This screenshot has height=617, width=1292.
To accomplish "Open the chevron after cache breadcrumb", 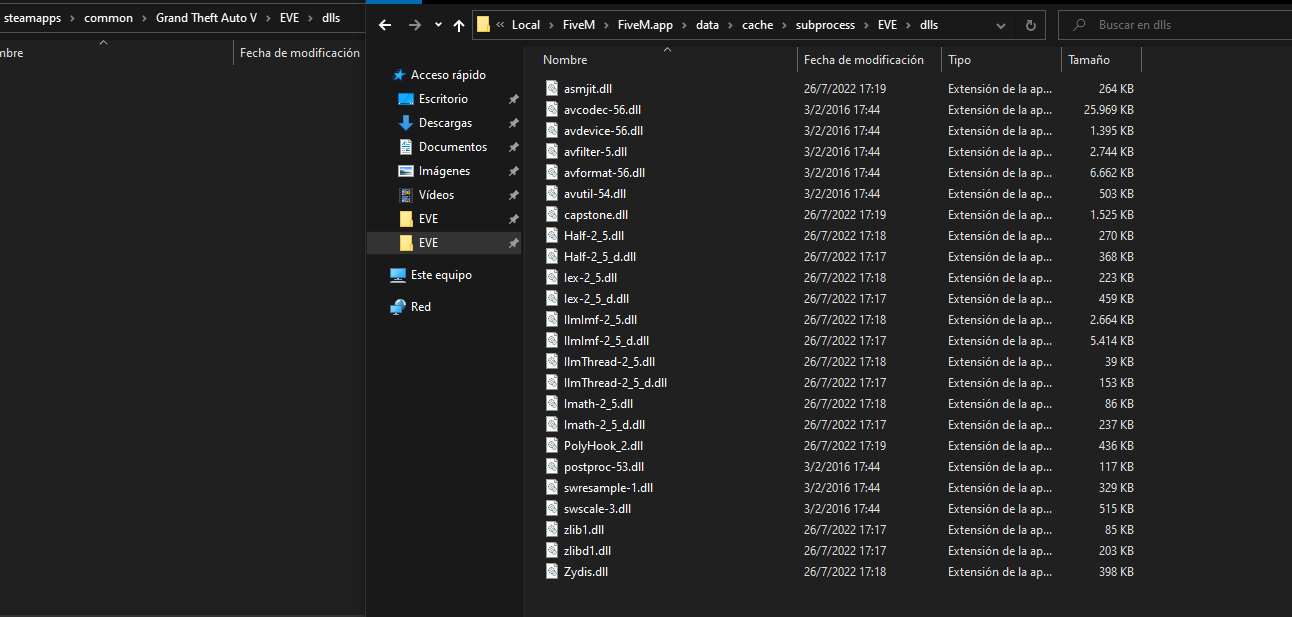I will pos(785,25).
